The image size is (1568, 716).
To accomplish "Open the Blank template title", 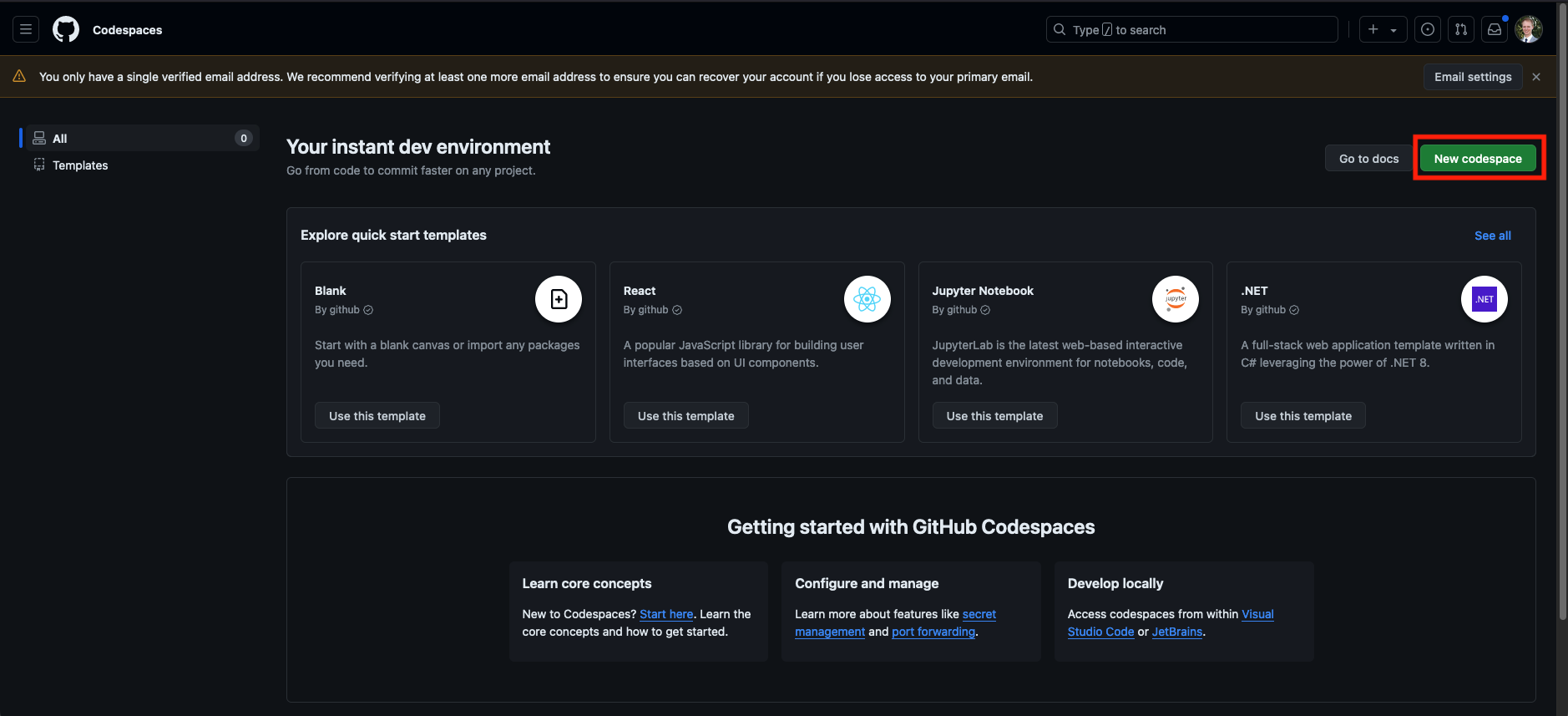I will 330,291.
